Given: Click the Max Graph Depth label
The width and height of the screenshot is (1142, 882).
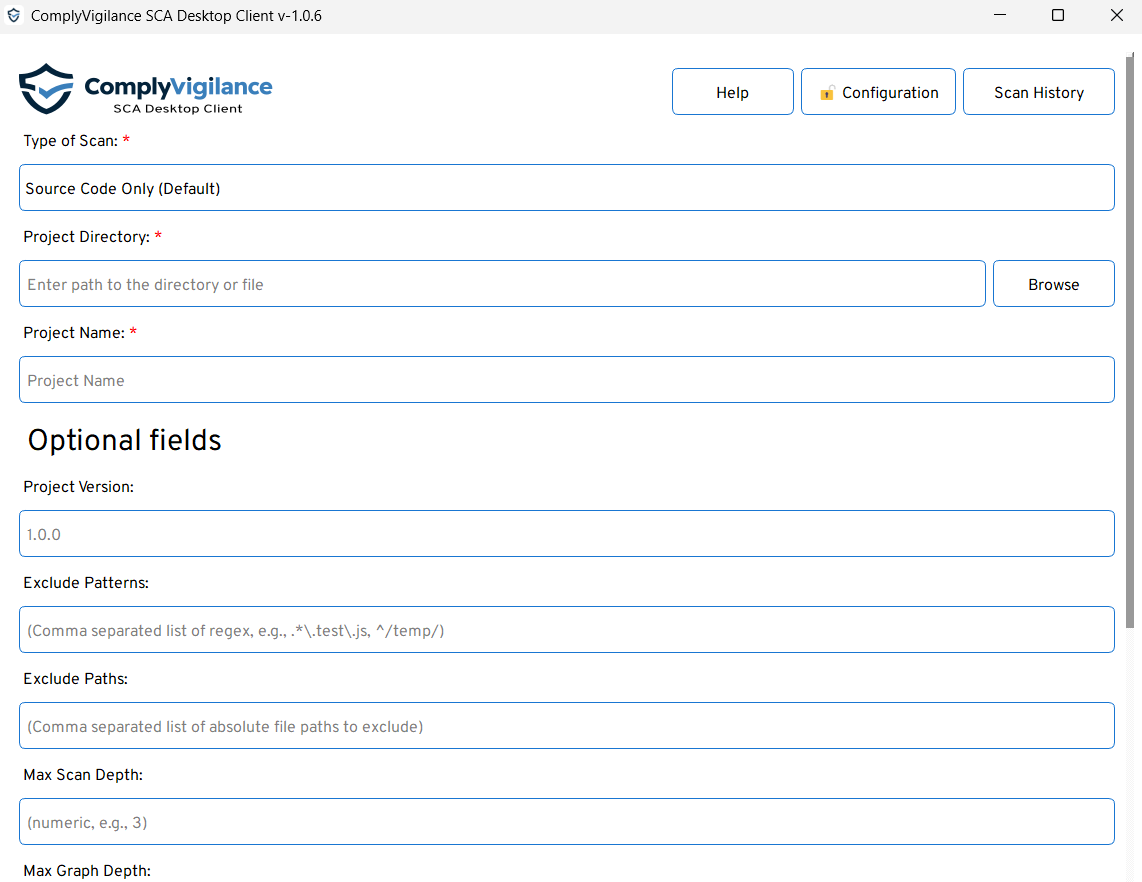Looking at the screenshot, I should (x=87, y=871).
